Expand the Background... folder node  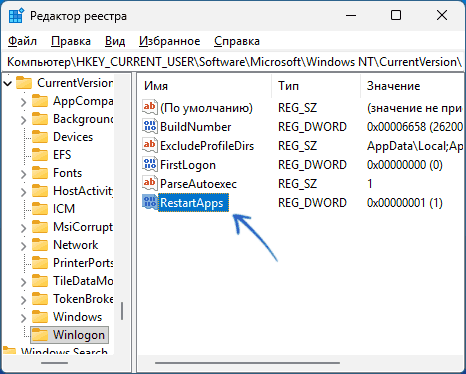pyautogui.click(x=23, y=119)
